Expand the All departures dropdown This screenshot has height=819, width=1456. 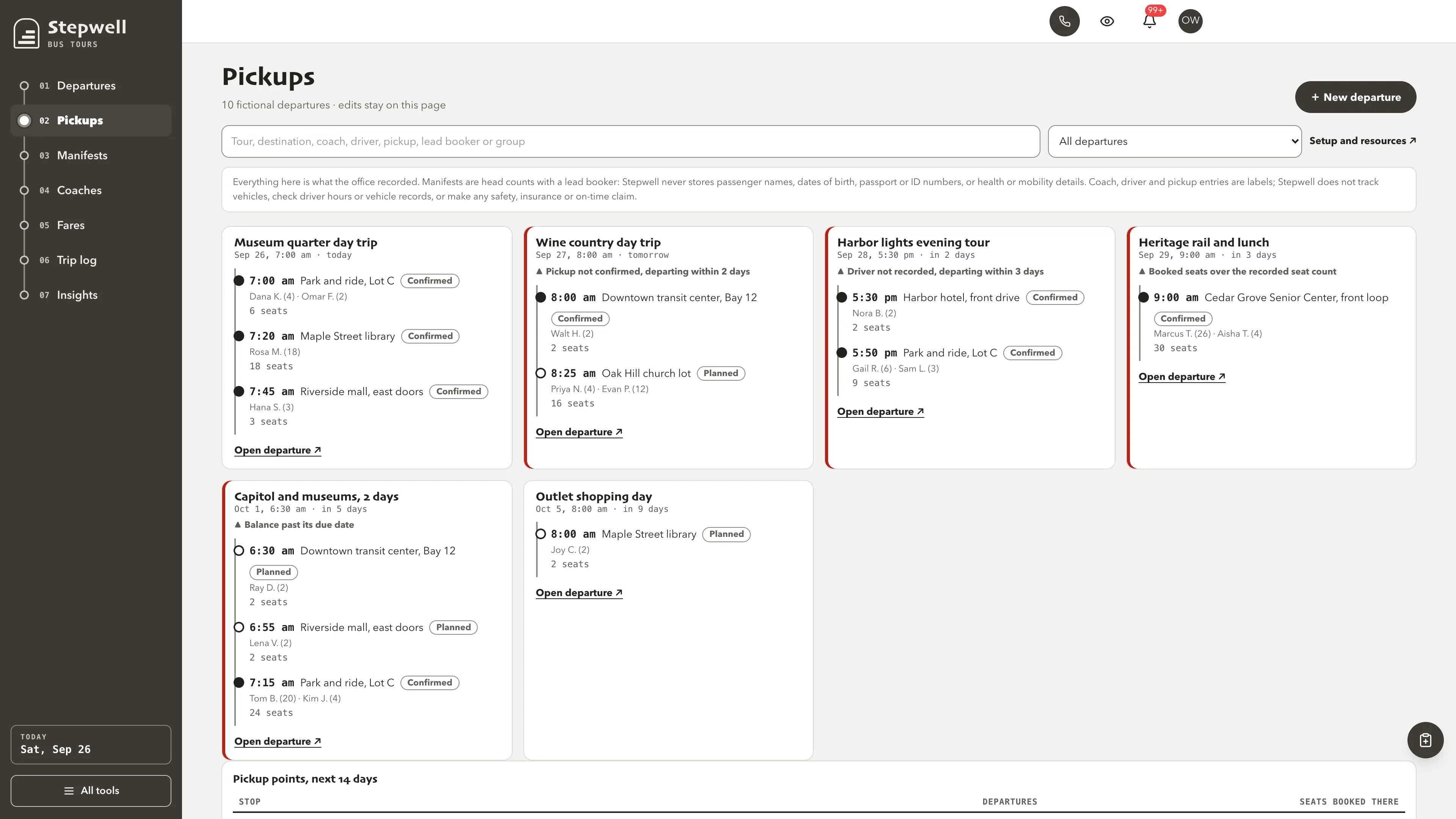point(1175,141)
